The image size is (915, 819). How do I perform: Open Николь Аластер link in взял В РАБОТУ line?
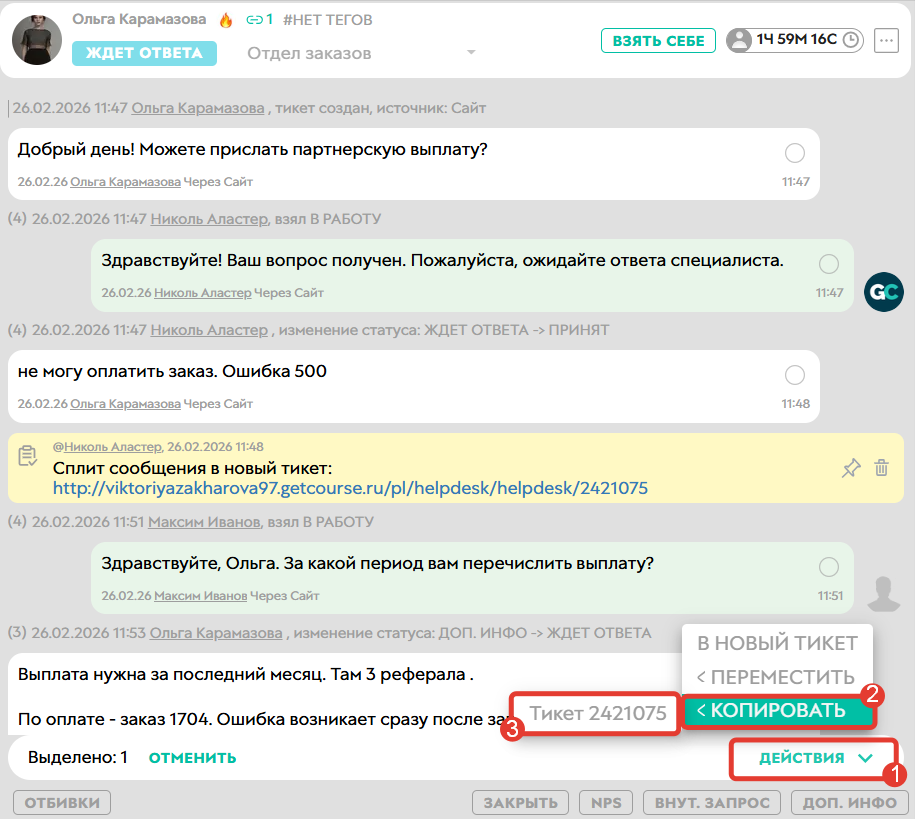click(209, 219)
